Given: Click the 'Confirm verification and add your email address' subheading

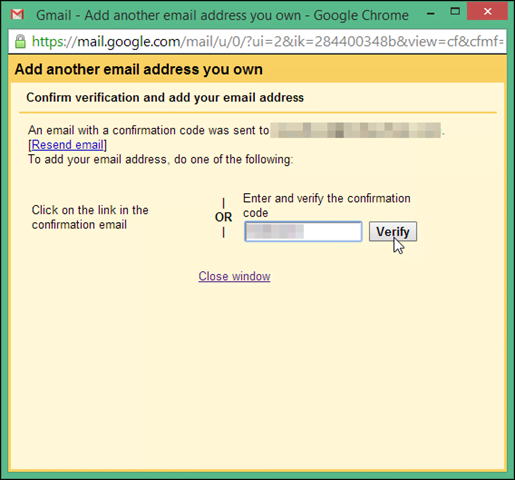Looking at the screenshot, I should click(x=165, y=98).
